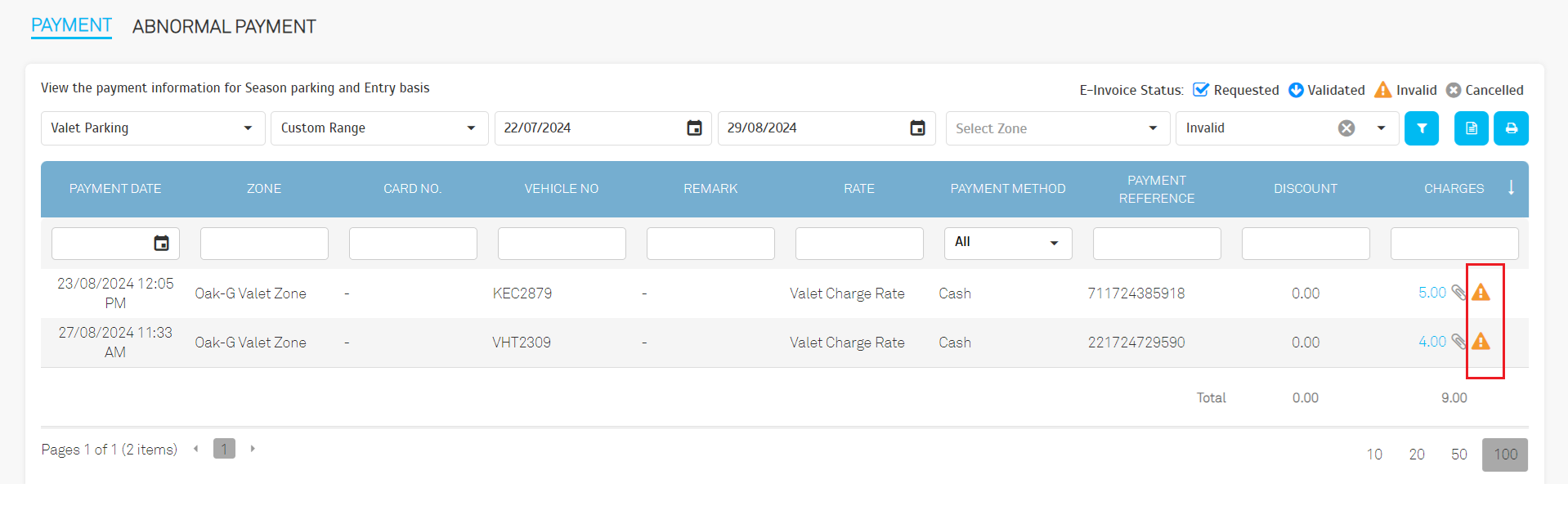Click attachment paperclip icon on 4.00 charge
This screenshot has width=1568, height=524.
point(1458,342)
